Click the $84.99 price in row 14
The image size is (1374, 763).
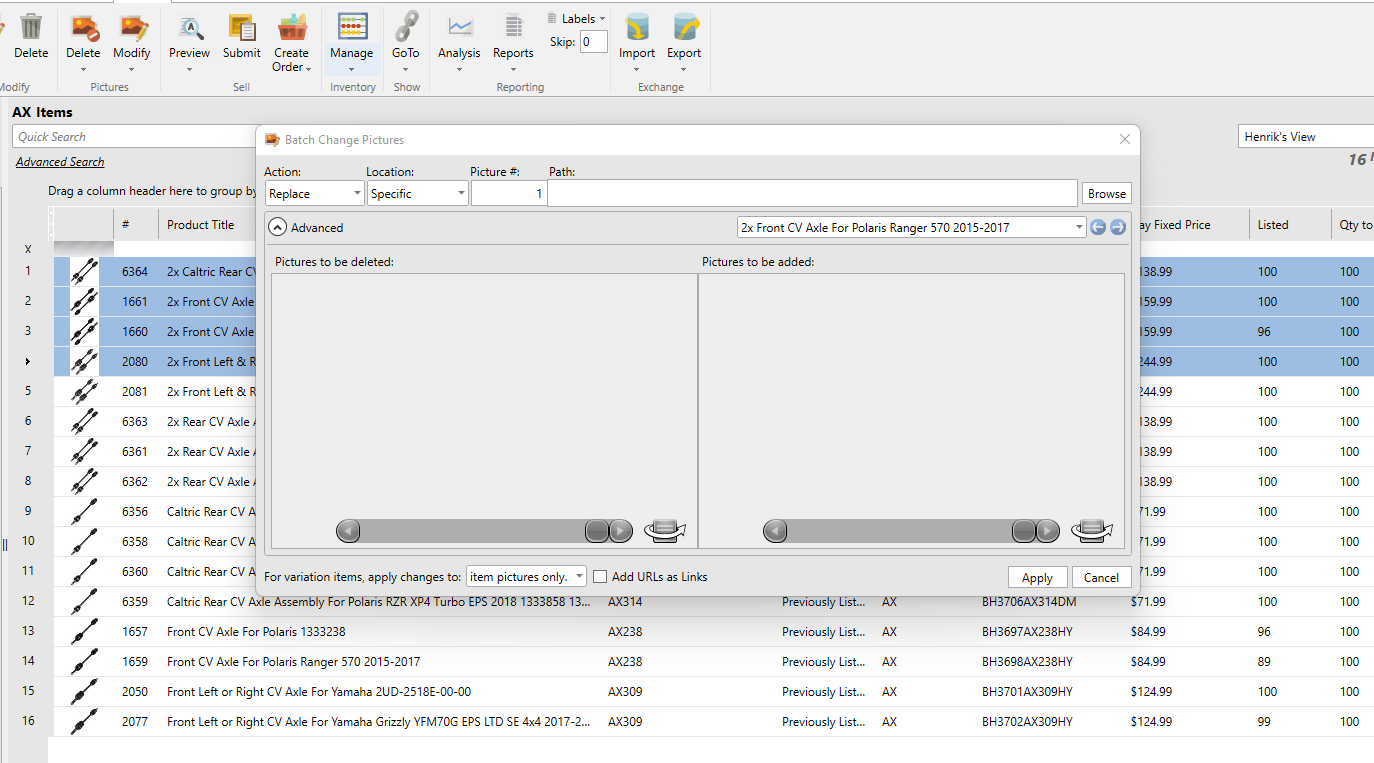[x=1148, y=662]
